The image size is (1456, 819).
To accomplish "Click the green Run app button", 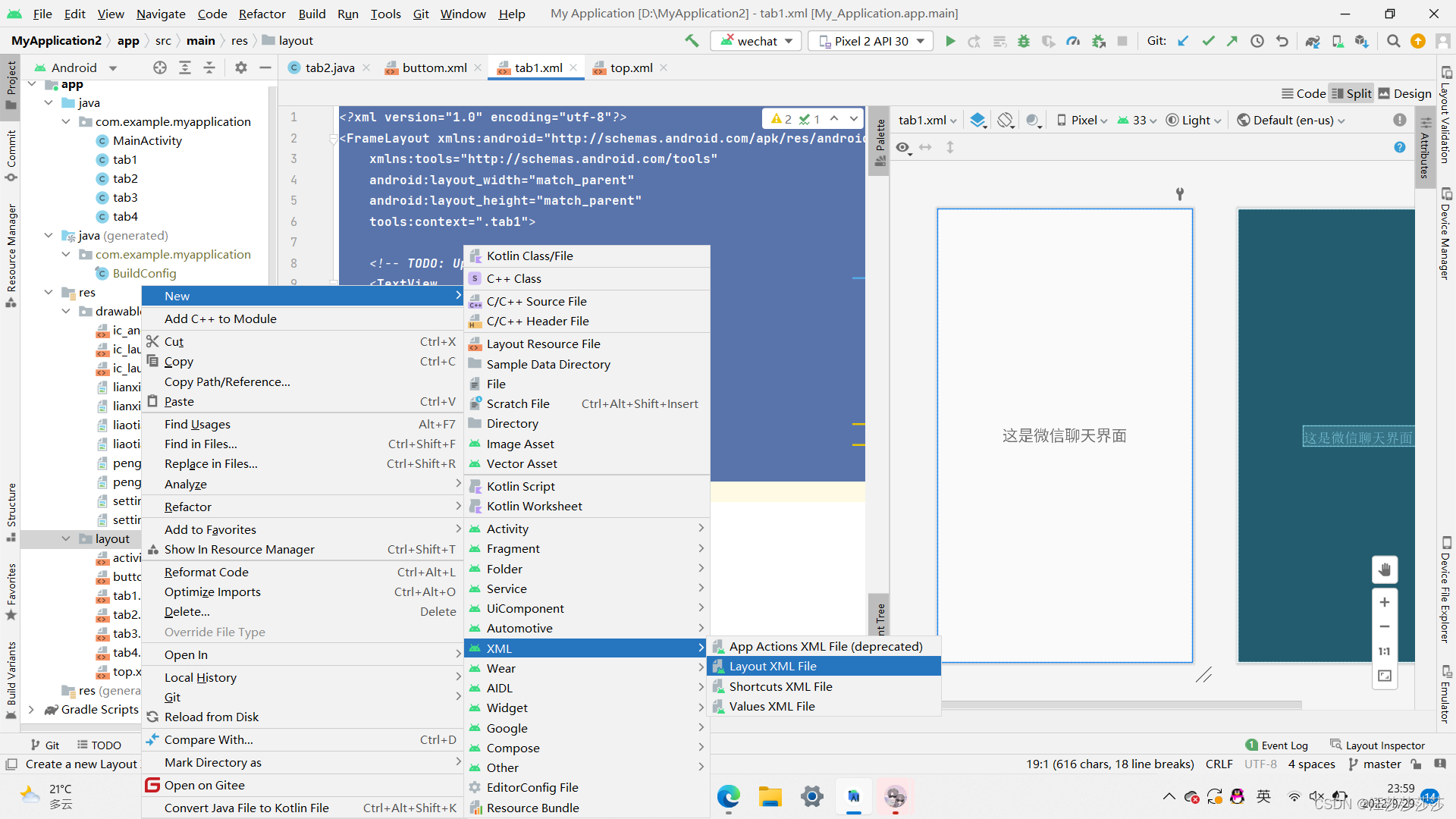I will click(949, 41).
